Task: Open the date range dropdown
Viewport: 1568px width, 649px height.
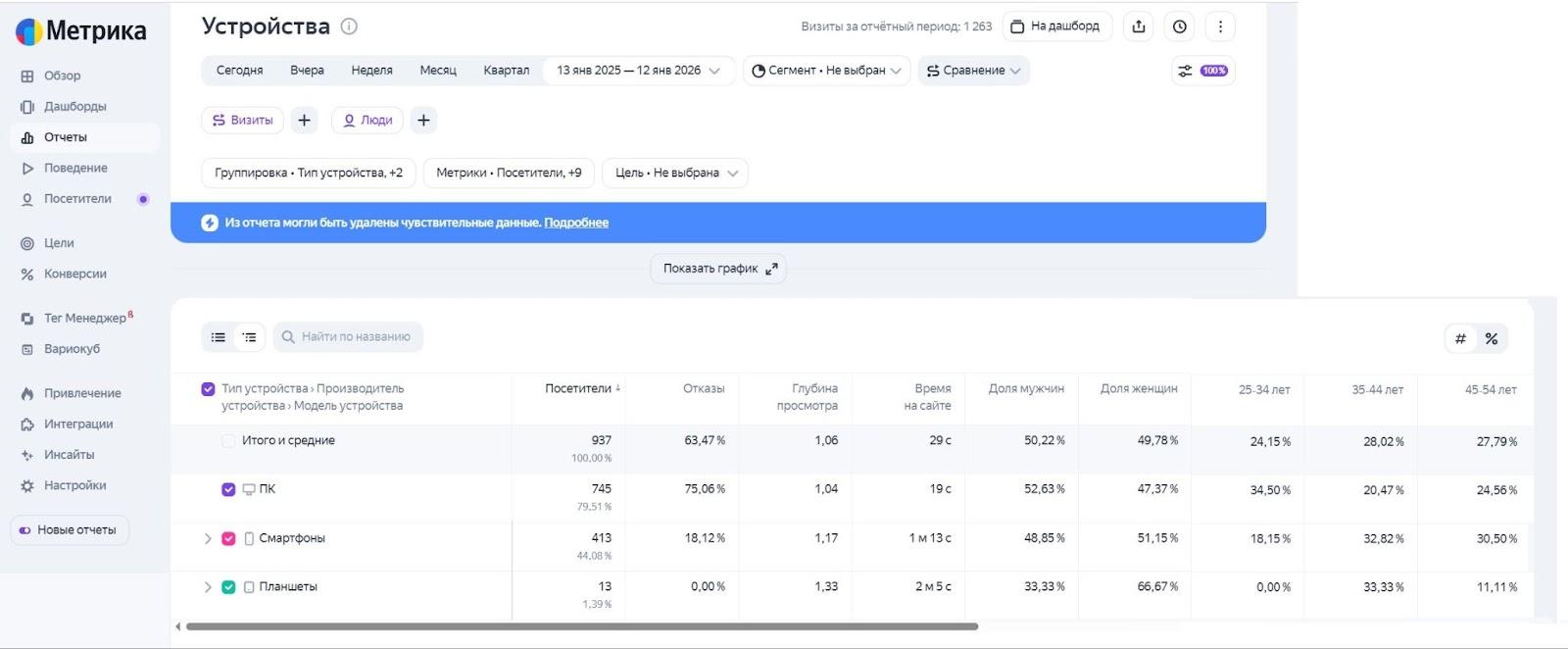Action: (x=638, y=71)
